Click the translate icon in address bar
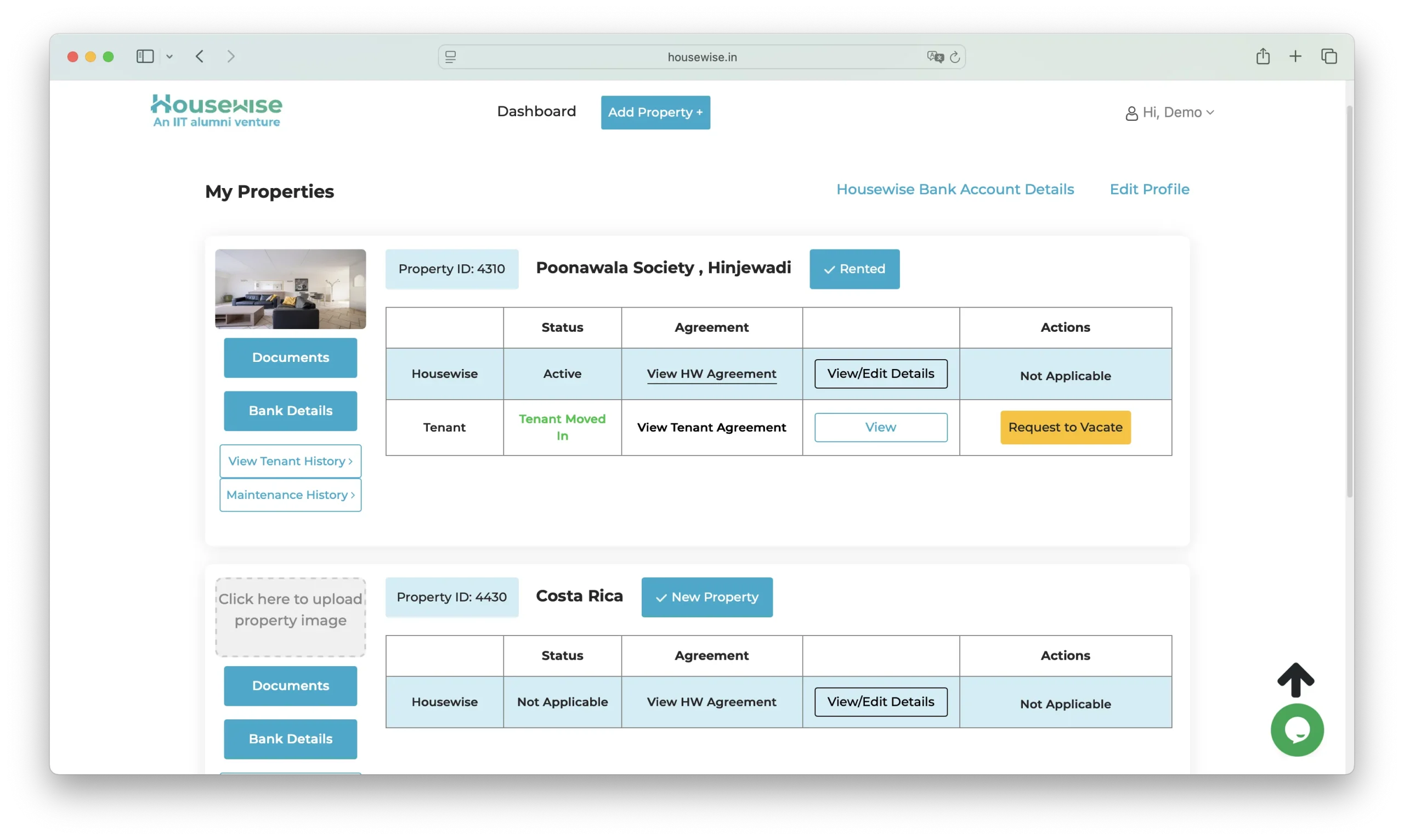 935,57
